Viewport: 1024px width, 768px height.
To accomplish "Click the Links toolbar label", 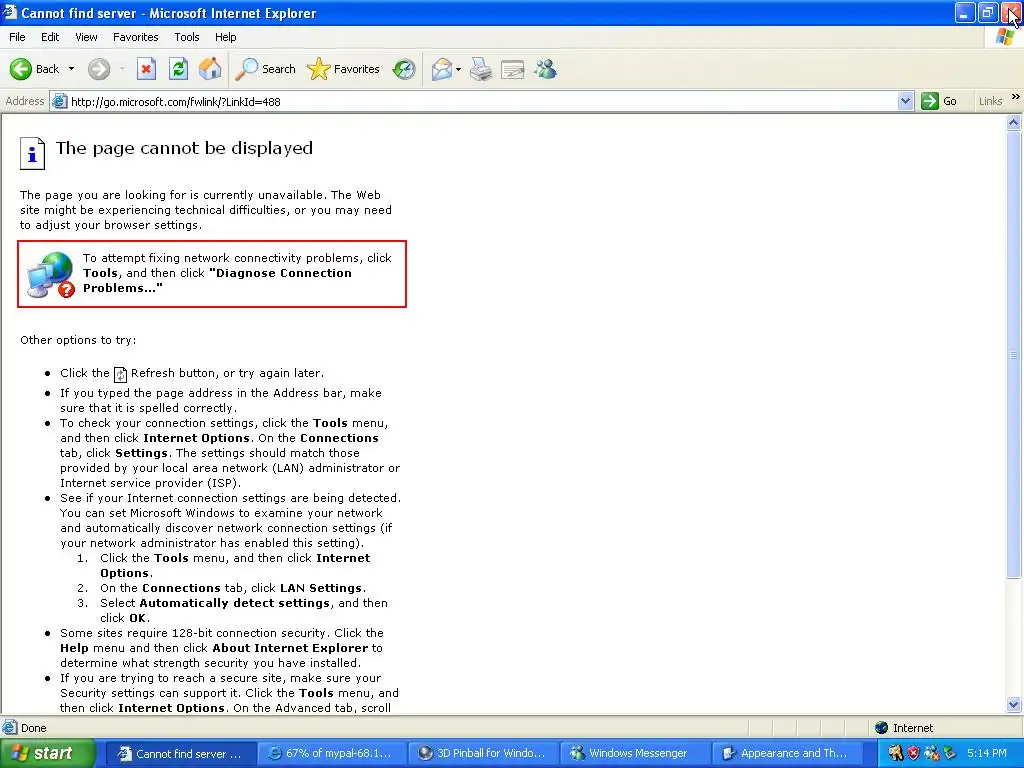I will tap(990, 101).
